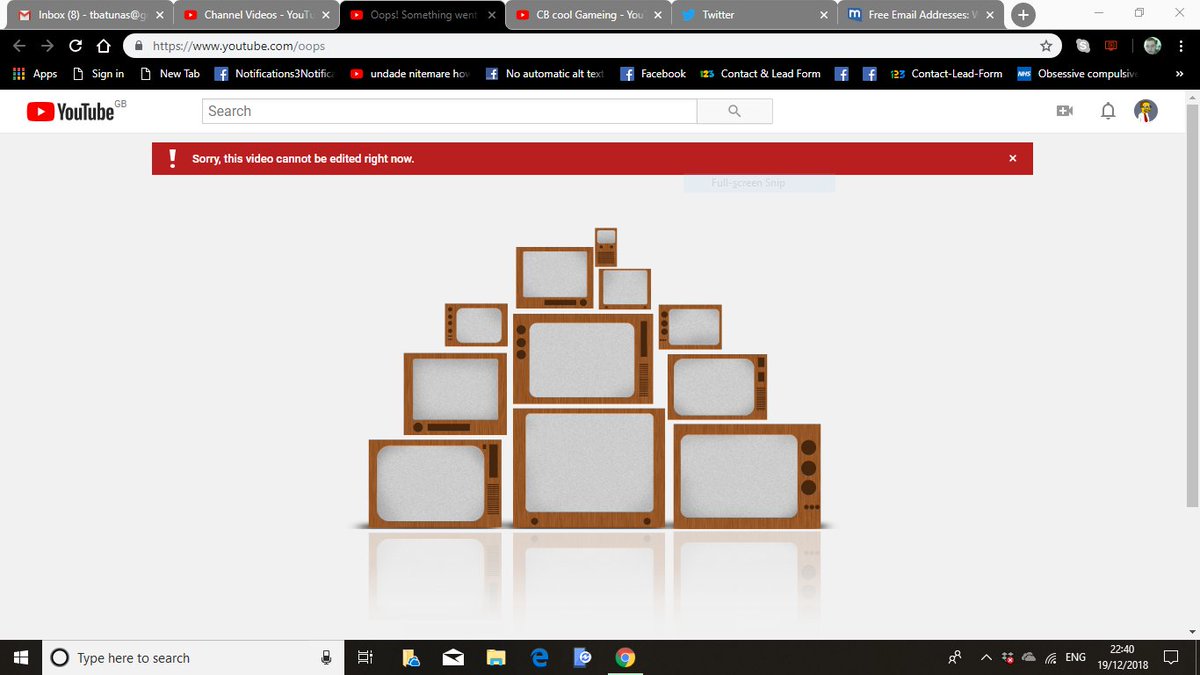This screenshot has width=1200, height=675.
Task: Switch to the Channel Videos tab
Action: click(255, 15)
